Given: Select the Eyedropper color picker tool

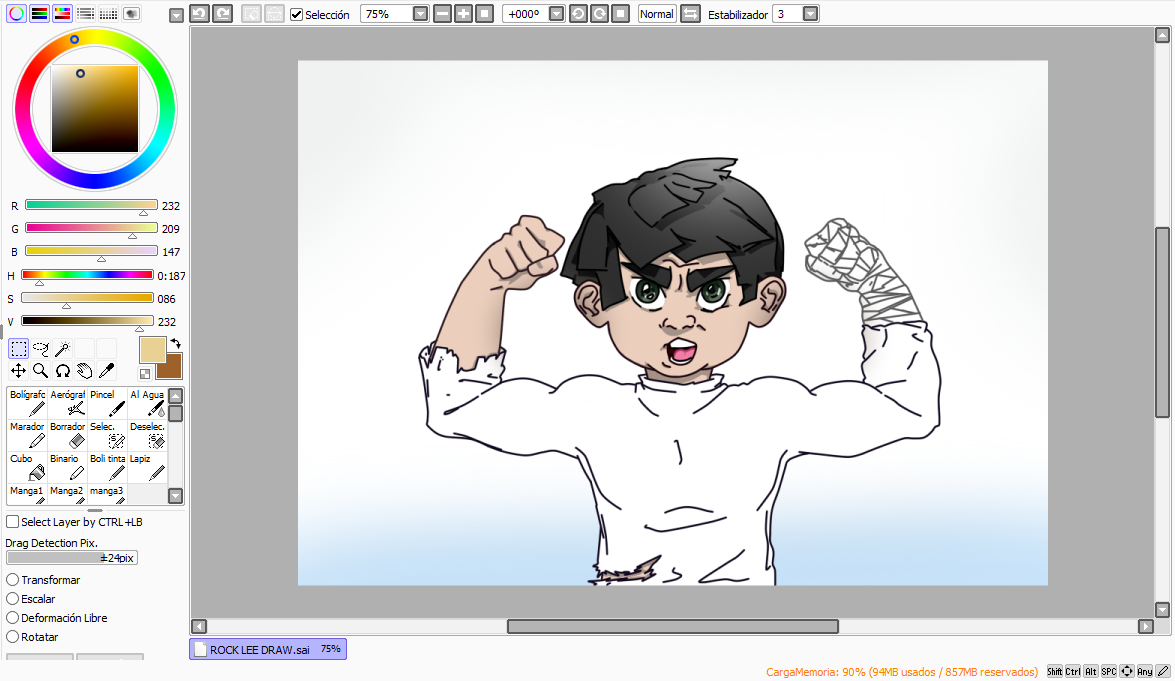Looking at the screenshot, I should pos(106,370).
